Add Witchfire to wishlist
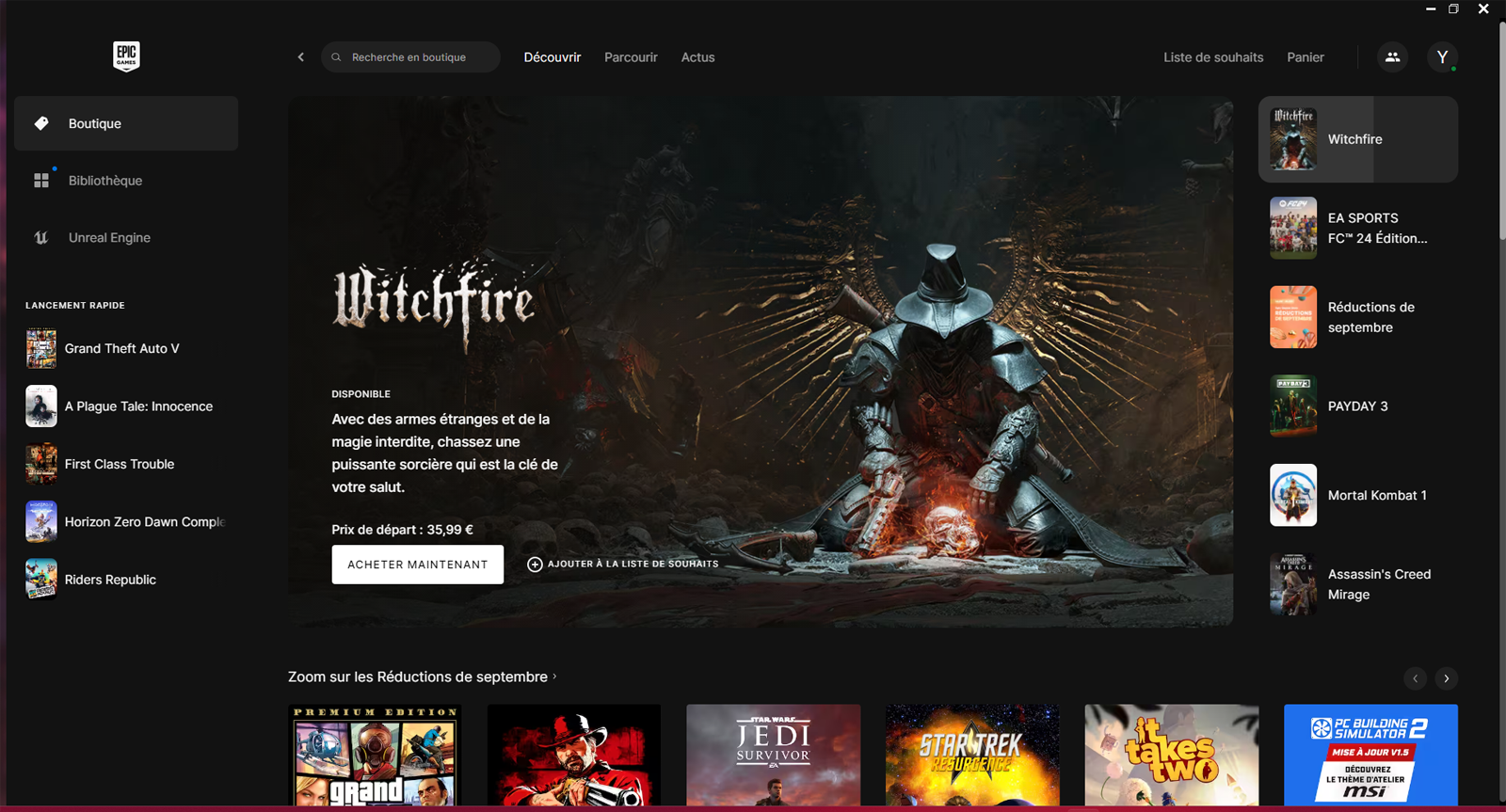 (x=623, y=565)
